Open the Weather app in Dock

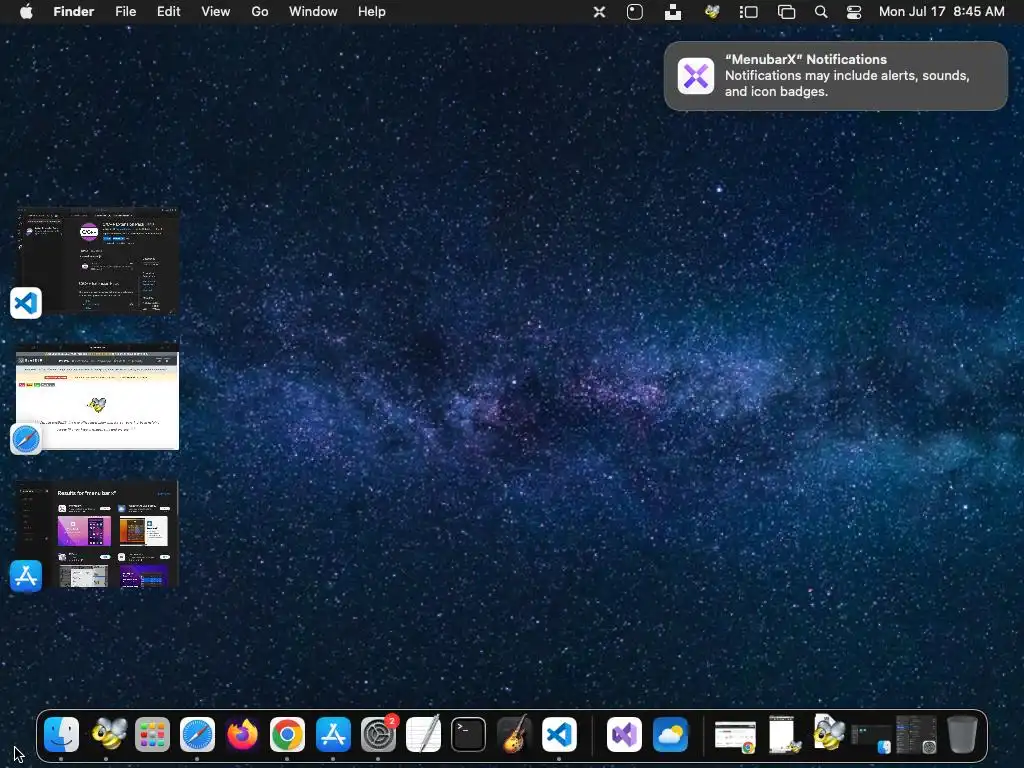click(x=670, y=735)
